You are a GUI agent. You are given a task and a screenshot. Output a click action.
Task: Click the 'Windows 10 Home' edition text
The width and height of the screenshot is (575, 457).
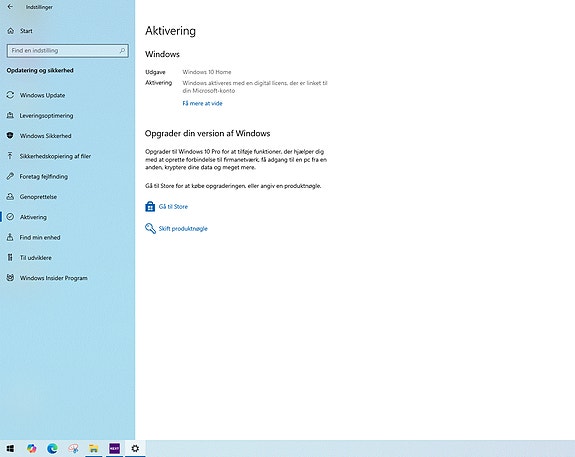(x=207, y=72)
